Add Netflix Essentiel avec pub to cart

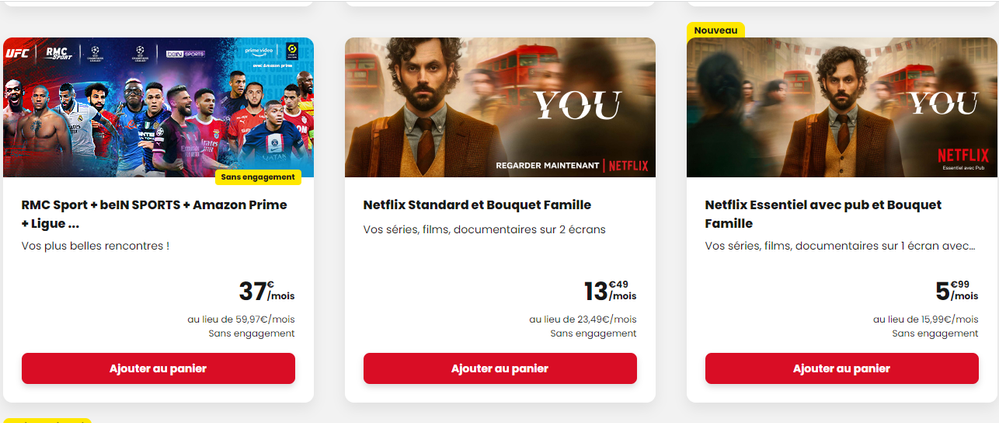[x=842, y=368]
